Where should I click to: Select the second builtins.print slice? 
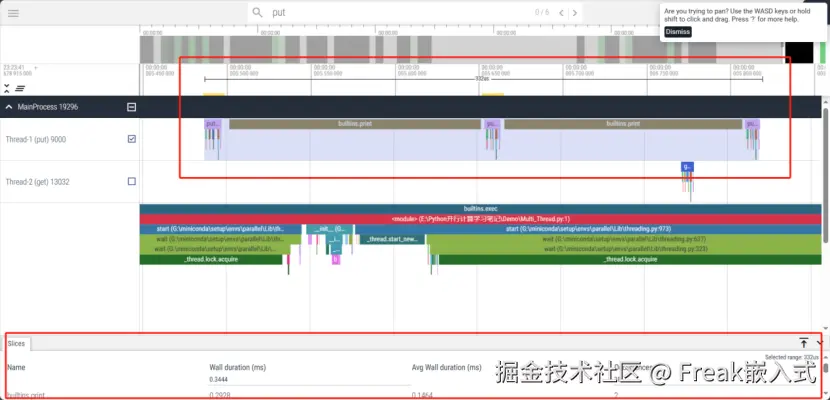623,124
